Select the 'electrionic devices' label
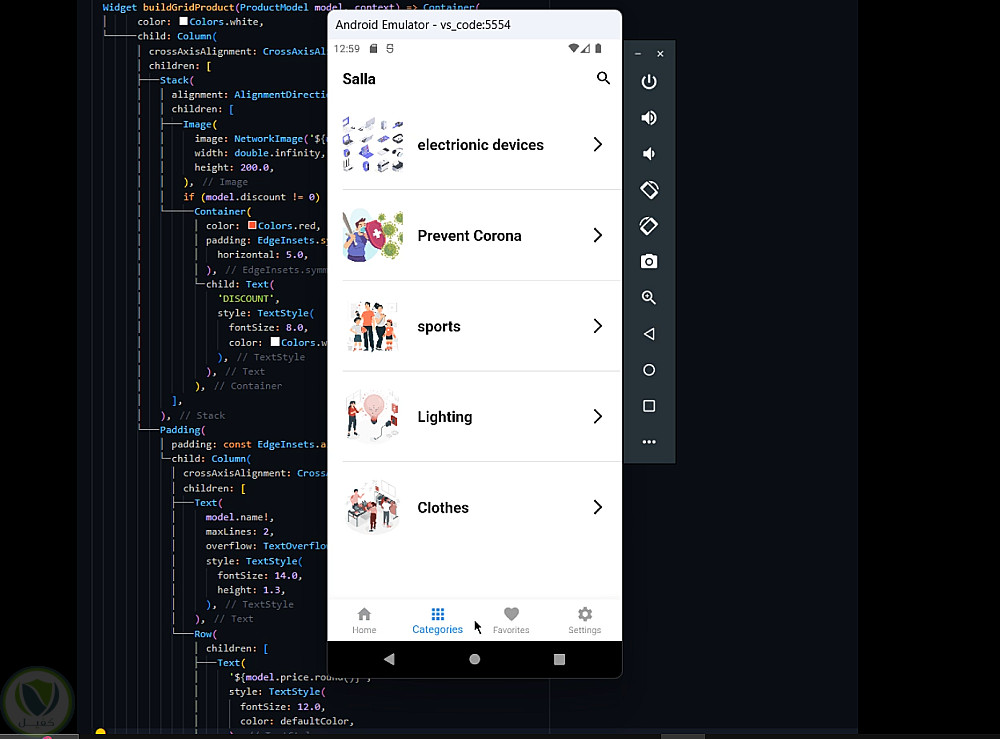Image resolution: width=1000 pixels, height=739 pixels. tap(480, 145)
